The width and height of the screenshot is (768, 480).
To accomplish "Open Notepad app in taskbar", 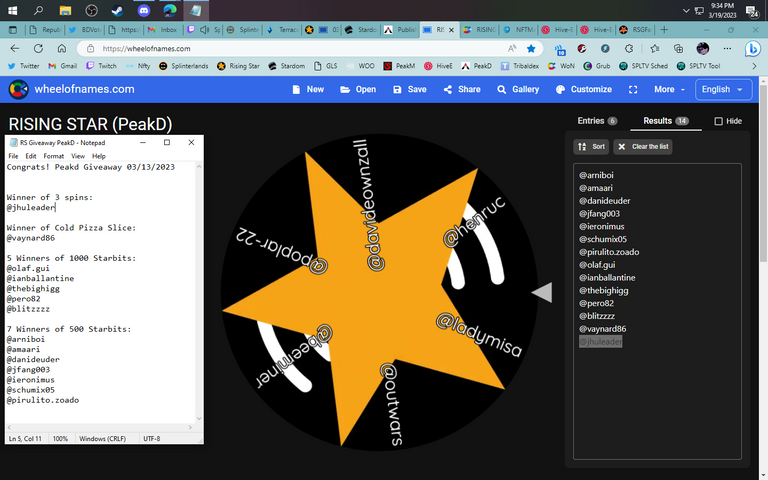I will 196,10.
